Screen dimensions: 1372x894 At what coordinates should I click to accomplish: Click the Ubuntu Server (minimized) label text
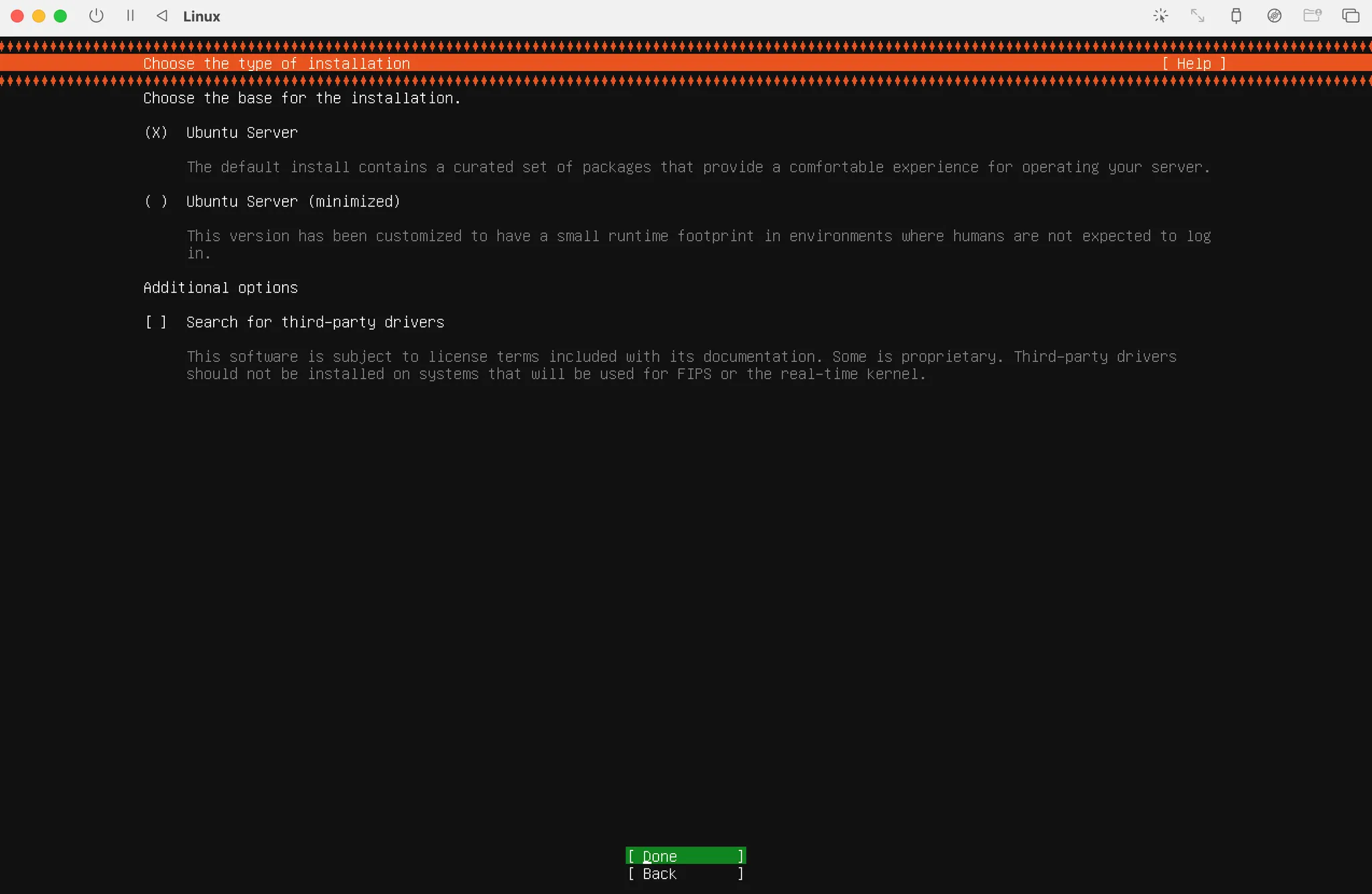293,202
